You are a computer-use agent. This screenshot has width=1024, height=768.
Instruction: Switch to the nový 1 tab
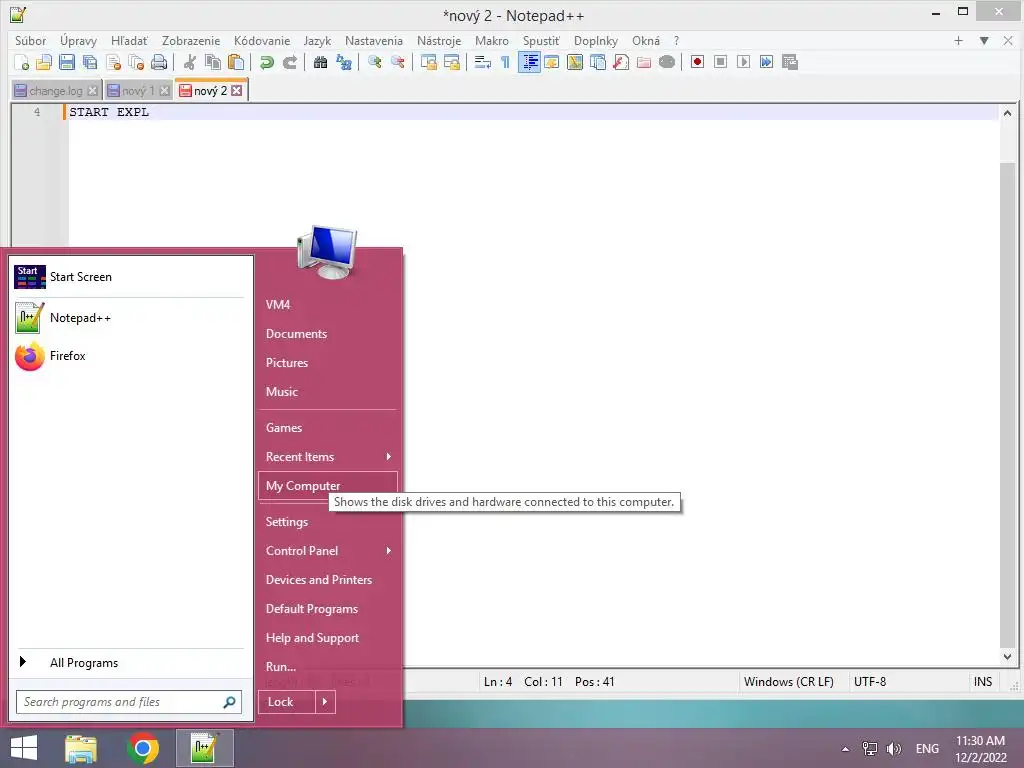click(138, 91)
